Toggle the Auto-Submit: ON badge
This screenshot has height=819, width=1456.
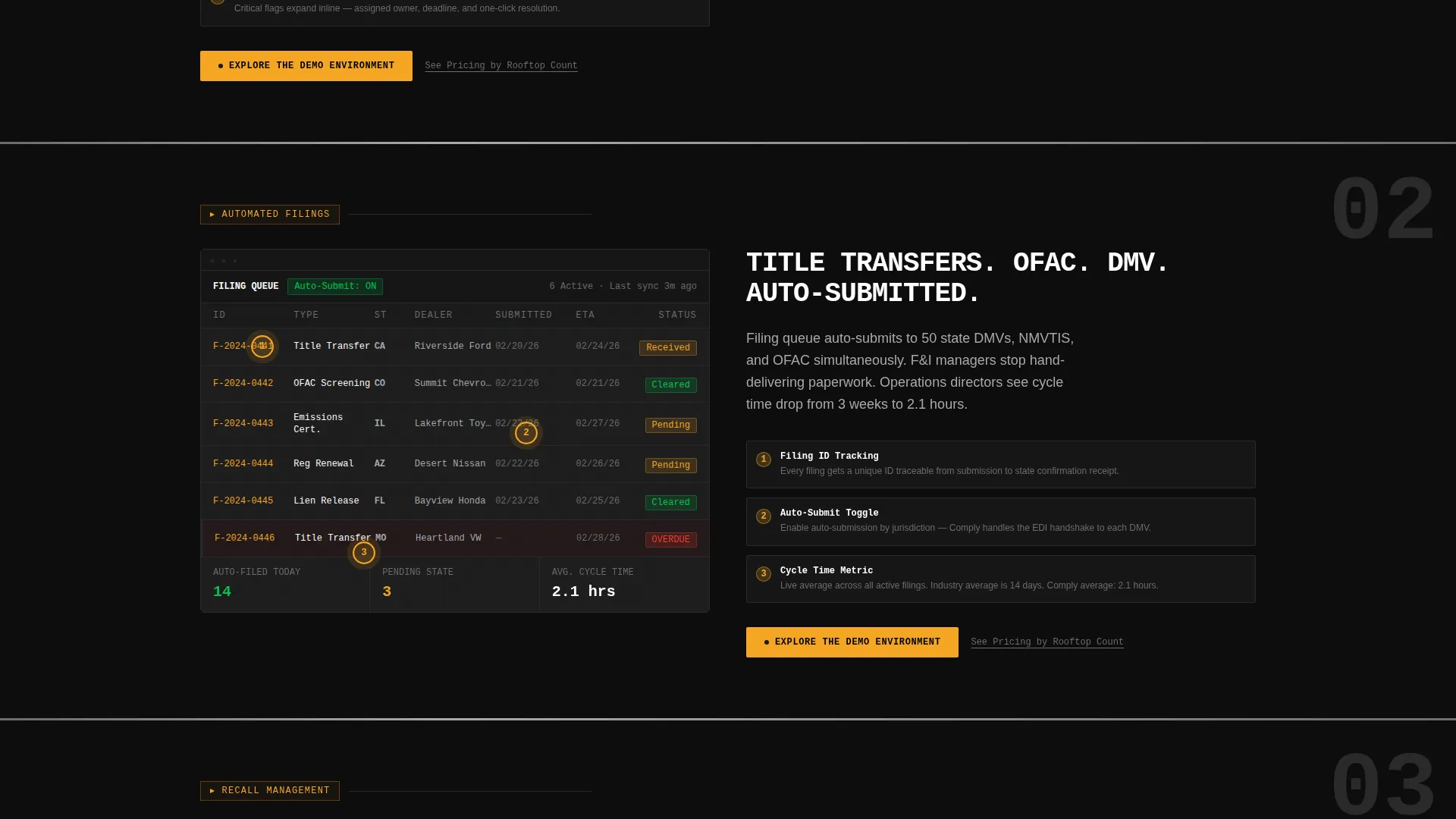[335, 287]
